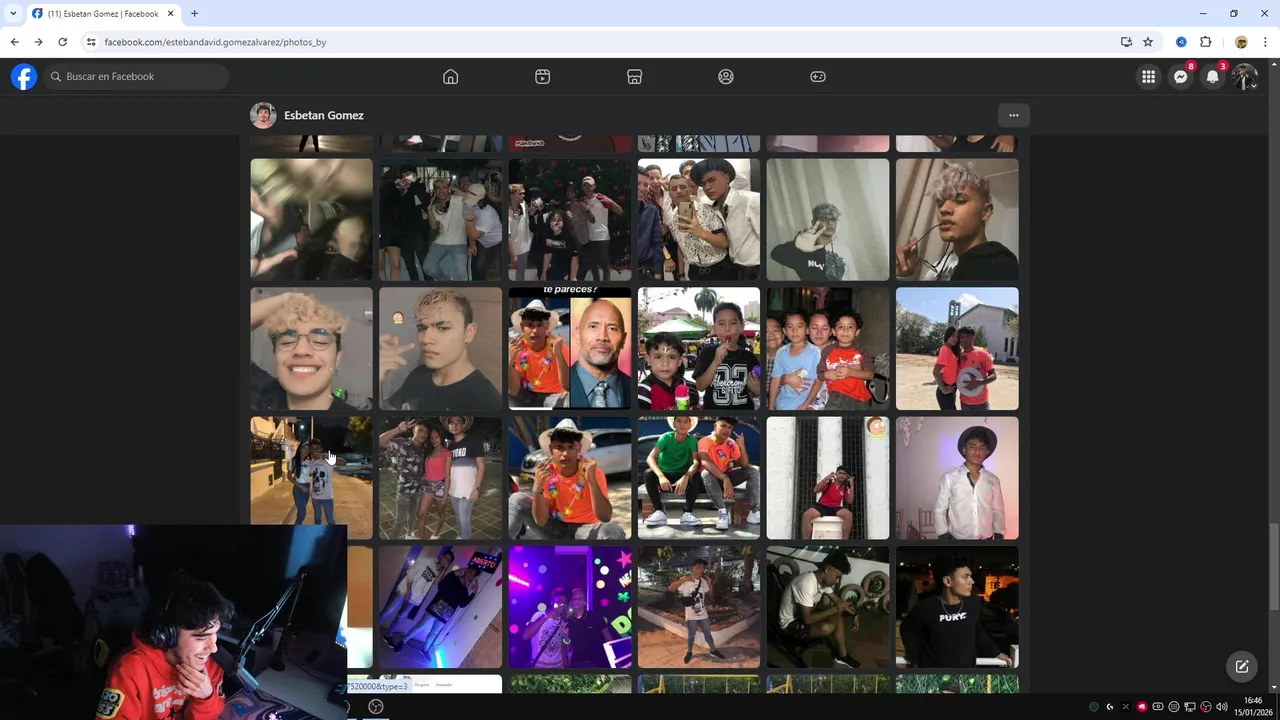Open the account profile avatar menu
Viewport: 1280px width, 720px height.
click(x=1245, y=77)
